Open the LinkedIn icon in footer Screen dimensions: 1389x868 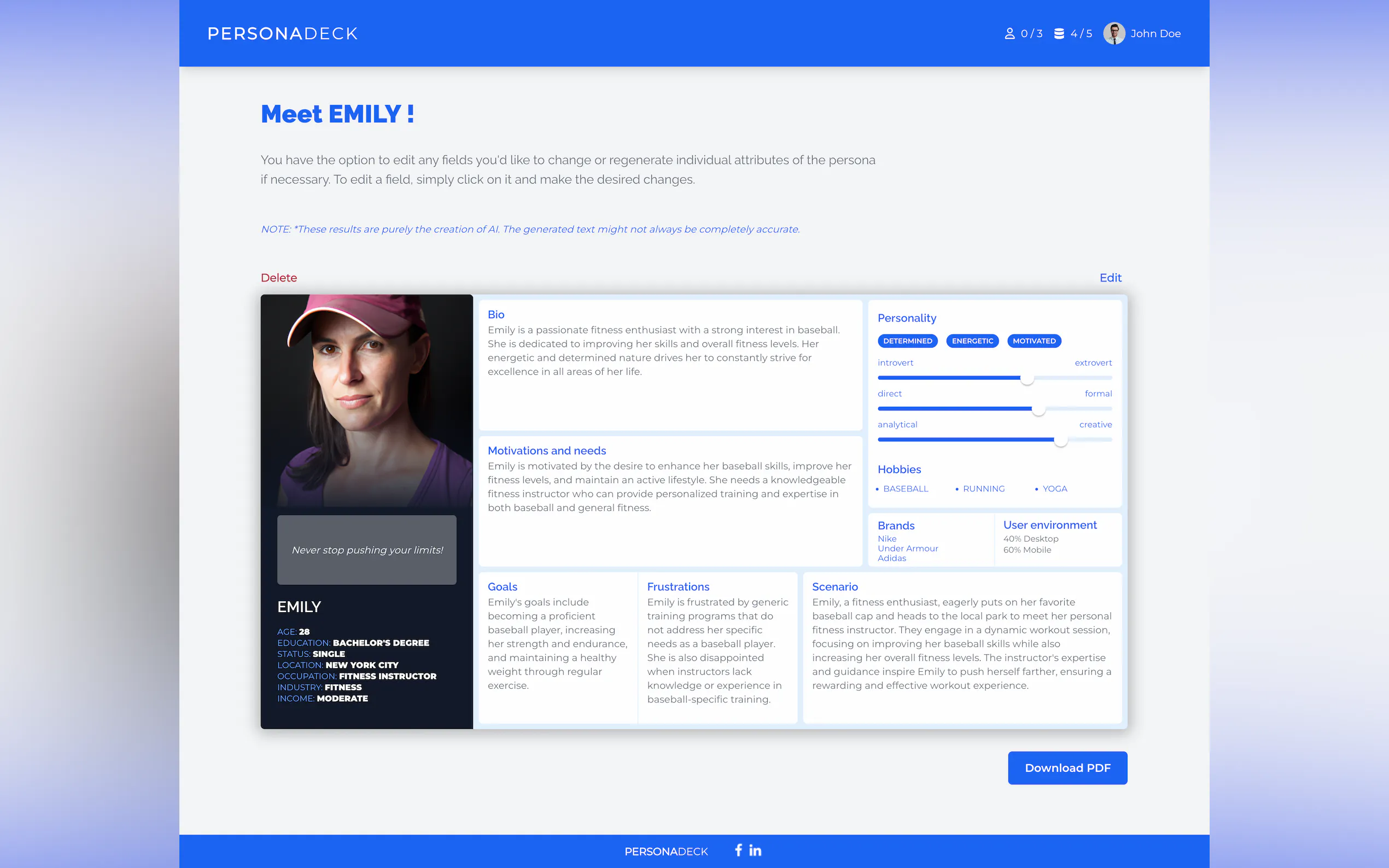click(x=755, y=850)
